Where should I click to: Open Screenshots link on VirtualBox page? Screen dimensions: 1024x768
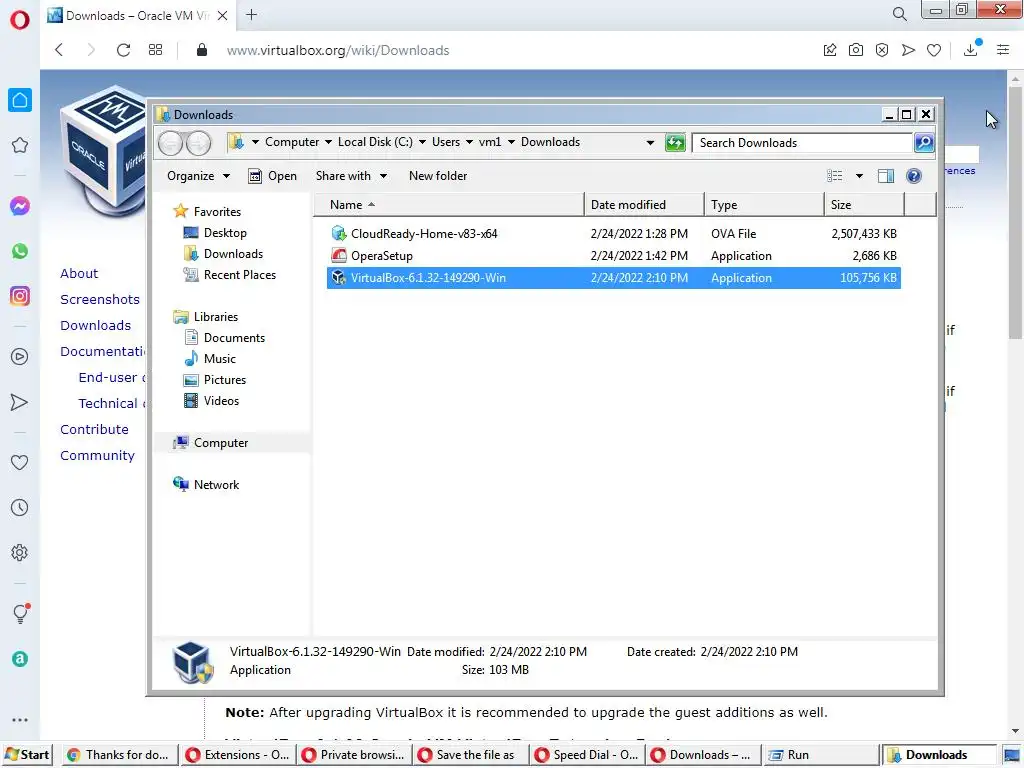pos(100,299)
